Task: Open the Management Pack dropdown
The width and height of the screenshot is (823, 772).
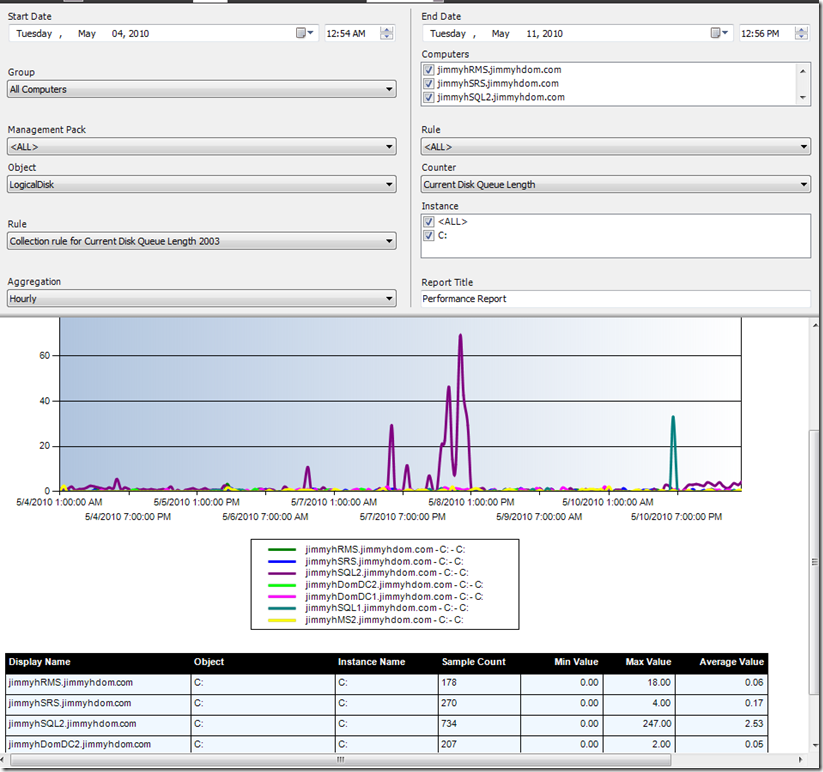Action: click(388, 147)
